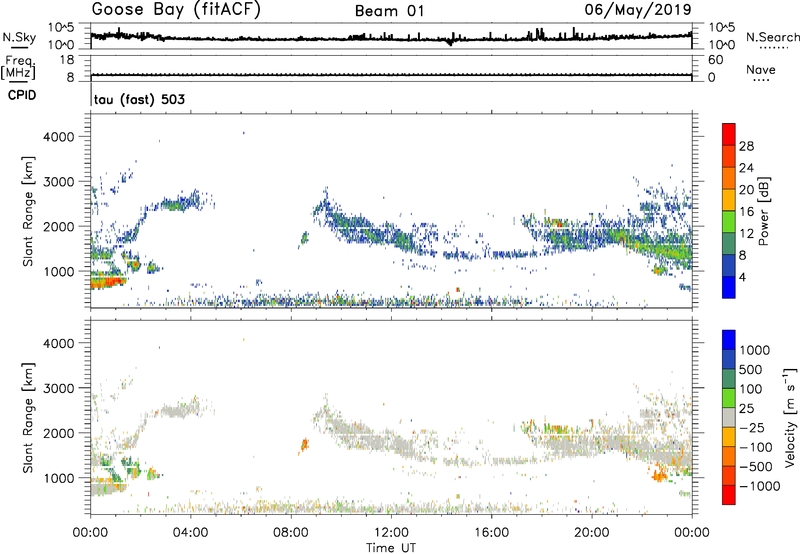Click the "Freq. [MHz]" axis label

pyautogui.click(x=18, y=68)
